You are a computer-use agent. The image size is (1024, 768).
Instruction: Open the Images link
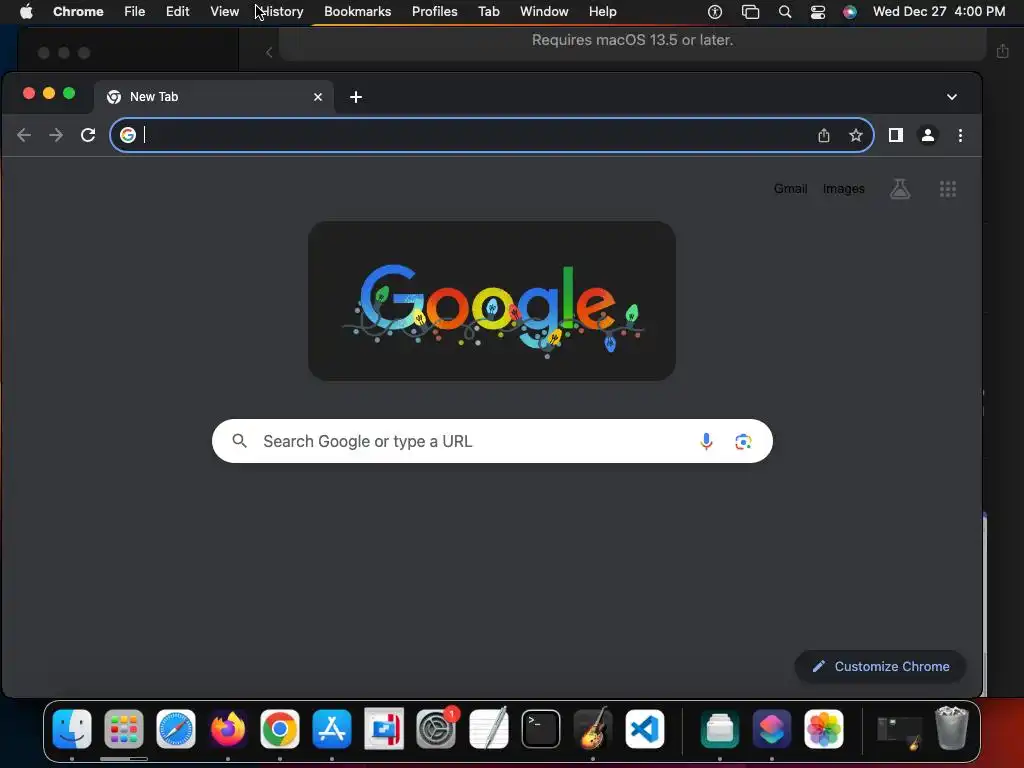click(x=844, y=189)
